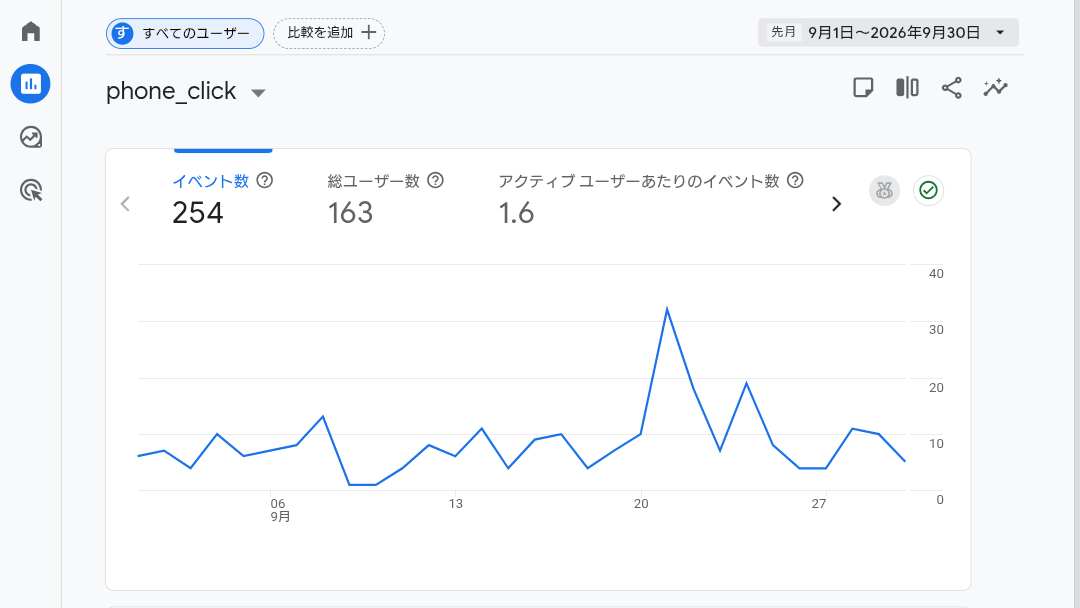Show next metrics with right chevron
1080x608 pixels.
[x=836, y=204]
